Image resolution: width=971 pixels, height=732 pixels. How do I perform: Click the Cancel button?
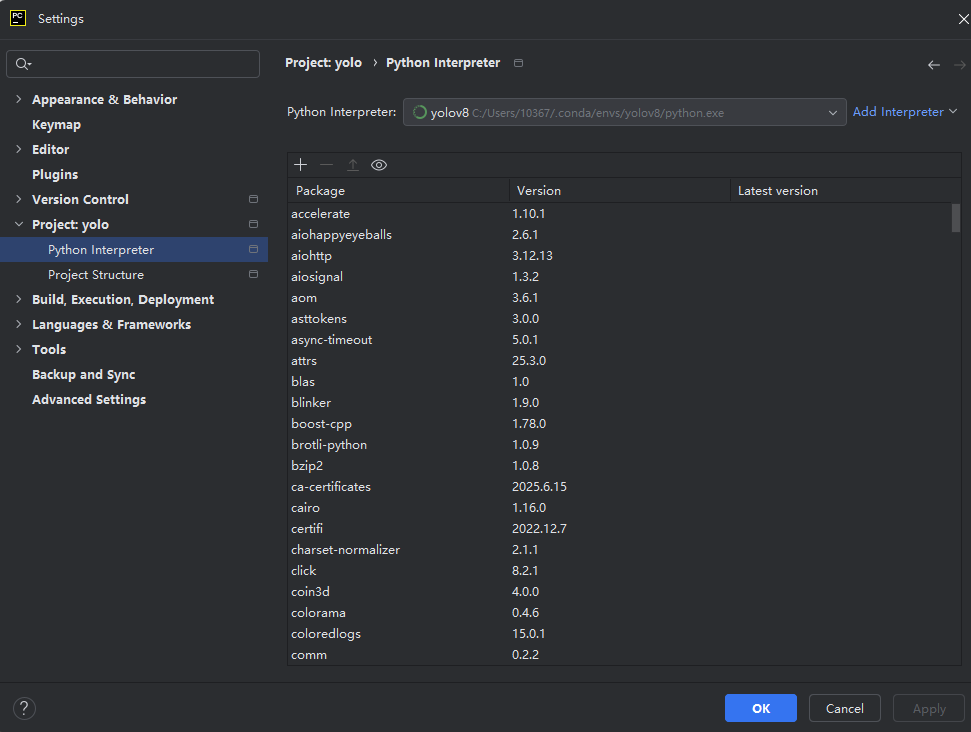click(844, 708)
